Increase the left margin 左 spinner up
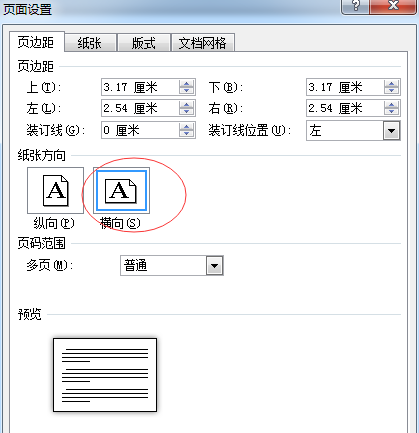Image resolution: width=419 pixels, height=433 pixels. point(187,105)
